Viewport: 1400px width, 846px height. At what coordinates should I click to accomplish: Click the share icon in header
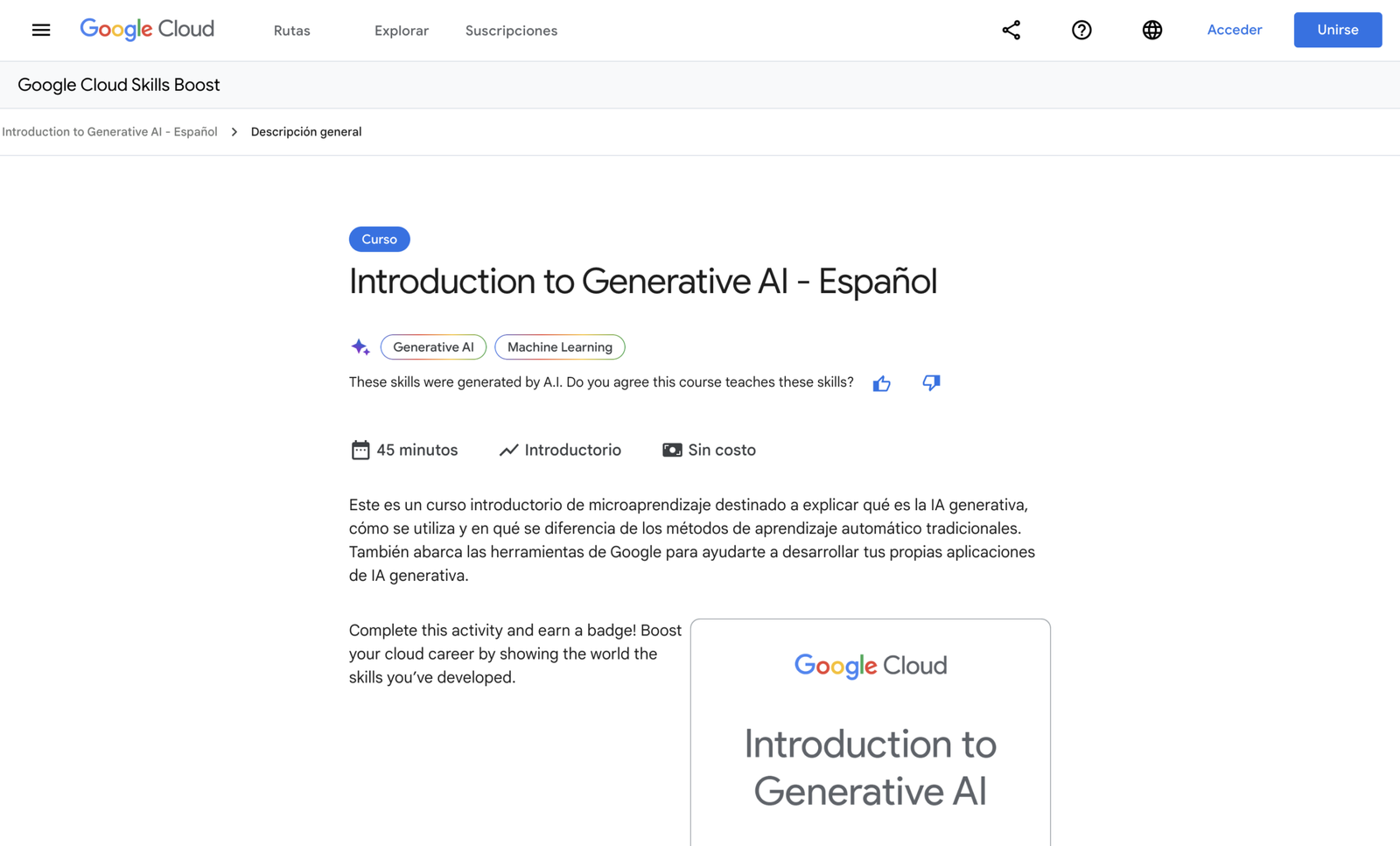(1011, 30)
